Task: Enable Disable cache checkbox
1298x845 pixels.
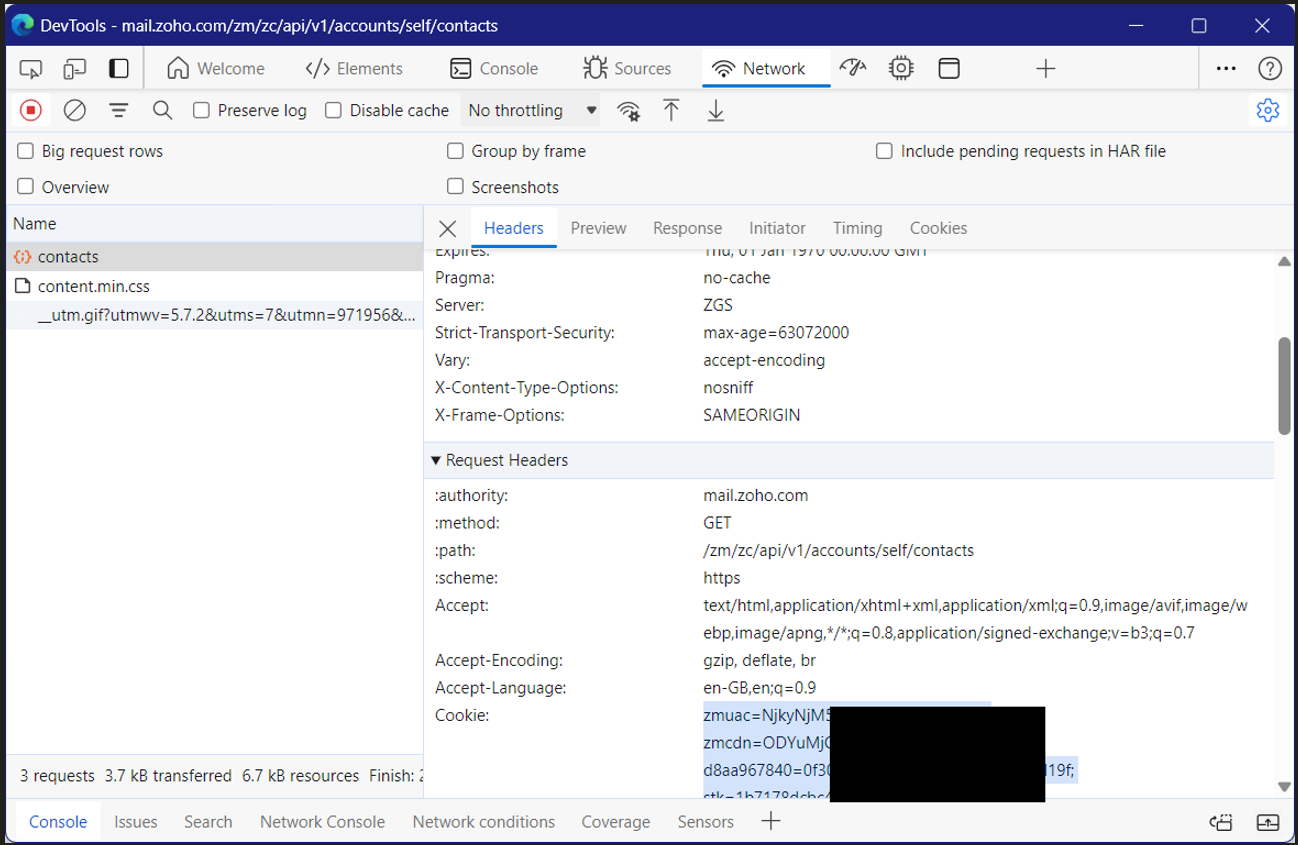Action: pos(333,110)
